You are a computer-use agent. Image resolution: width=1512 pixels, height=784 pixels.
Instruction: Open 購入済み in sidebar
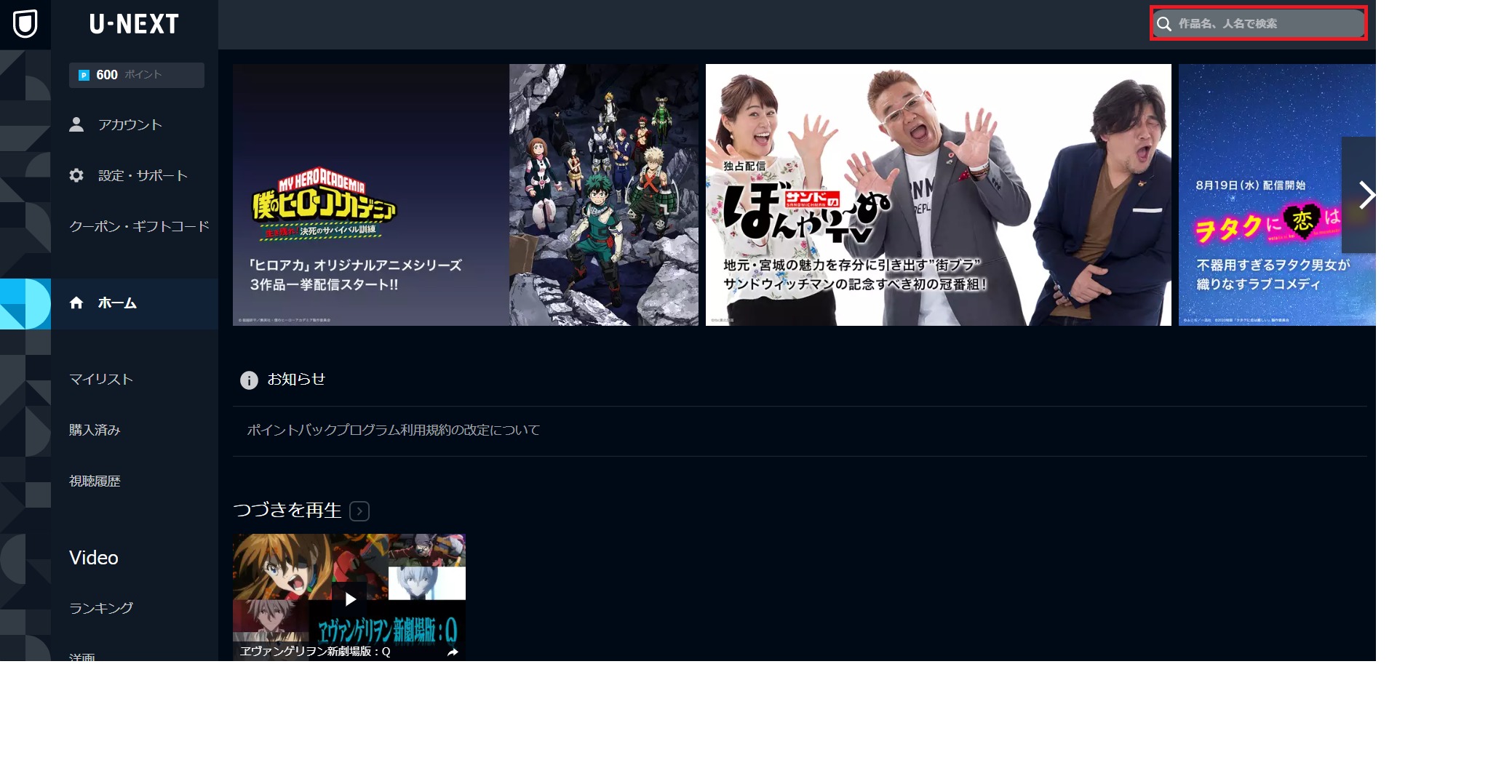click(95, 431)
